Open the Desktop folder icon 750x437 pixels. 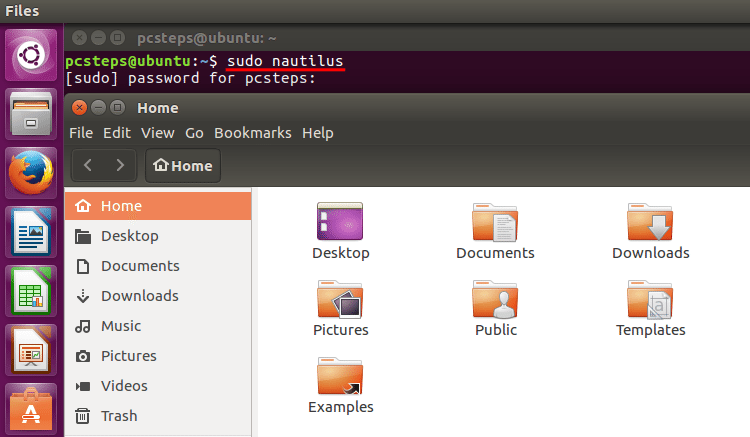coord(340,221)
